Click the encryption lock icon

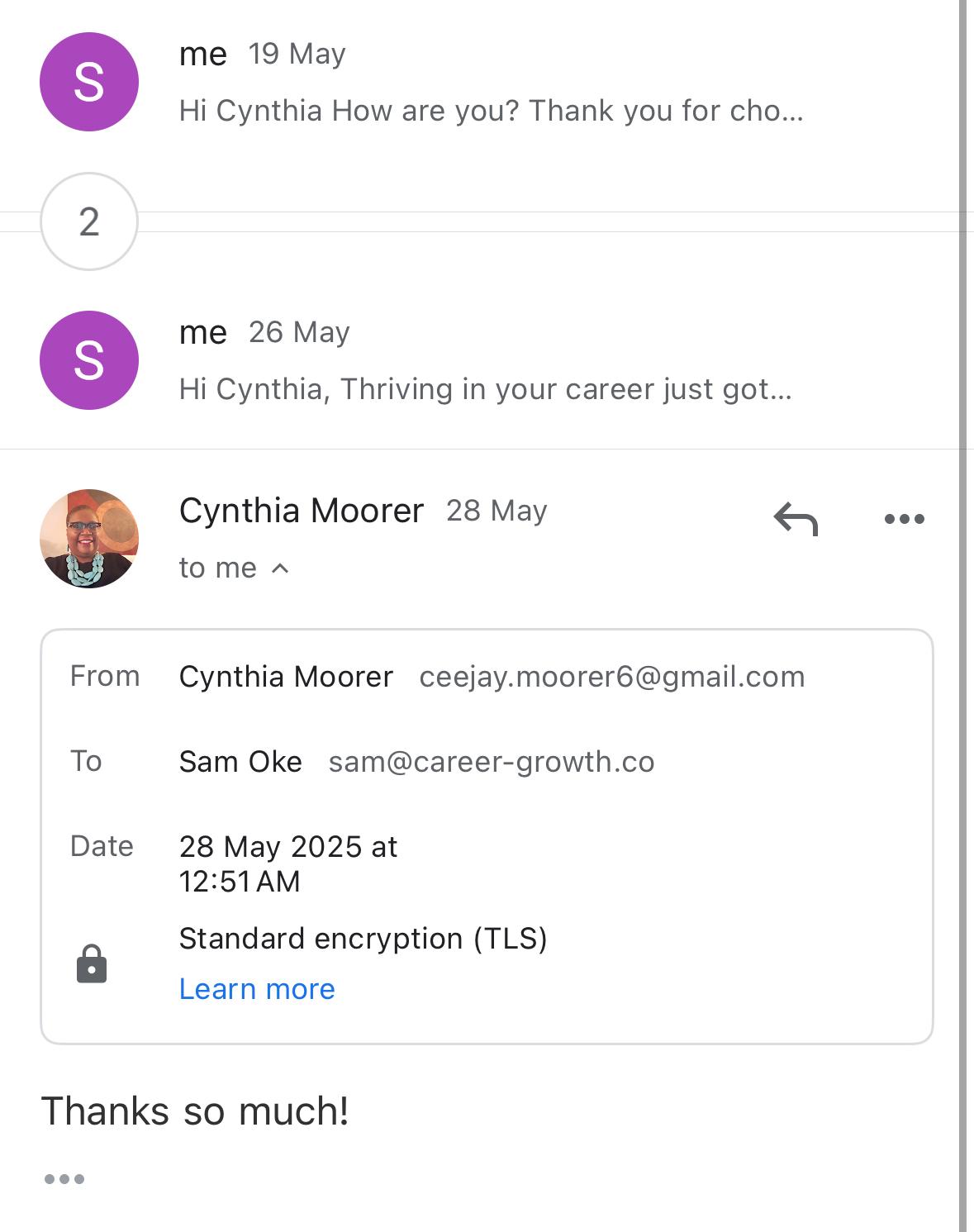pyautogui.click(x=92, y=964)
